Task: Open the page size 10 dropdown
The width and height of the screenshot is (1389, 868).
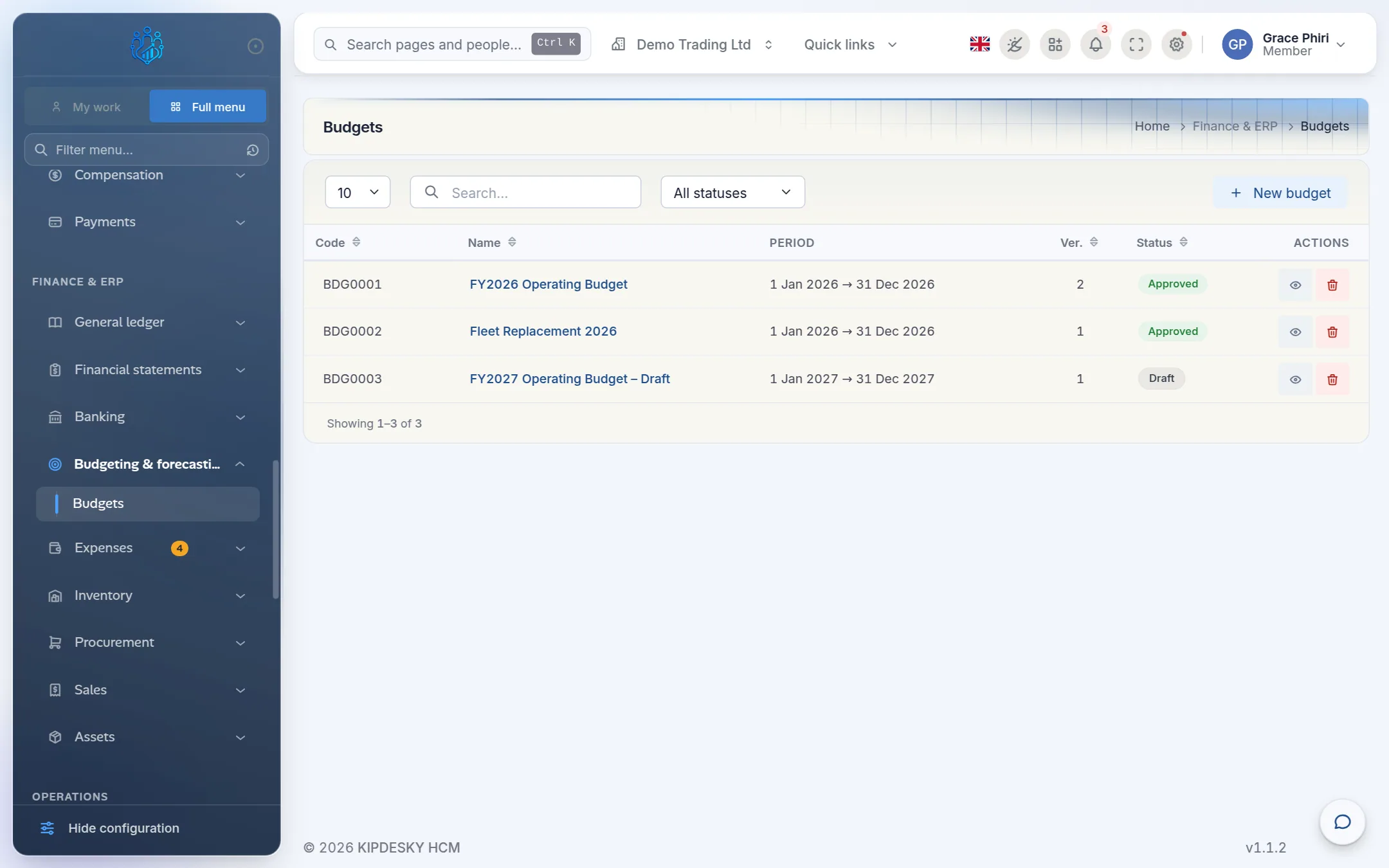Action: point(358,192)
